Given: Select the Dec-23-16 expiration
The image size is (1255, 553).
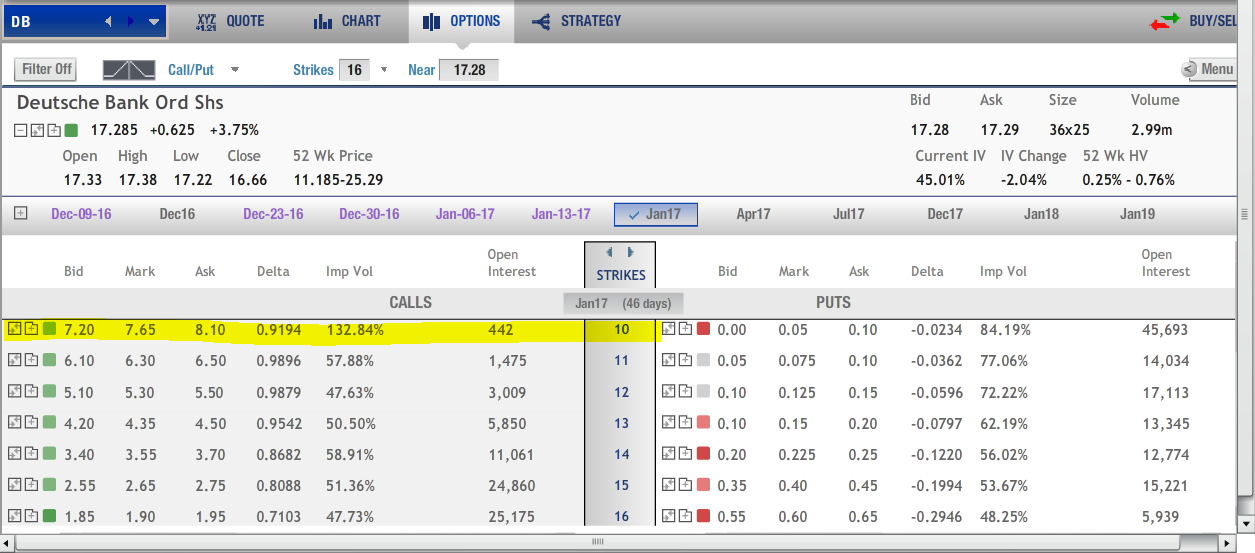Looking at the screenshot, I should (273, 214).
